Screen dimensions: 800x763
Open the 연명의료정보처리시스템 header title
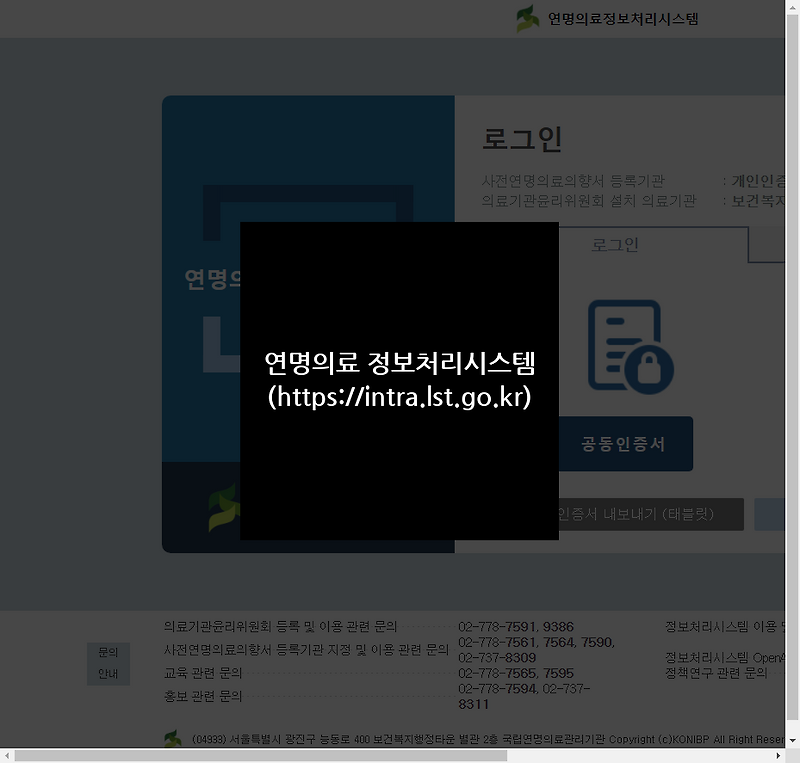point(623,18)
